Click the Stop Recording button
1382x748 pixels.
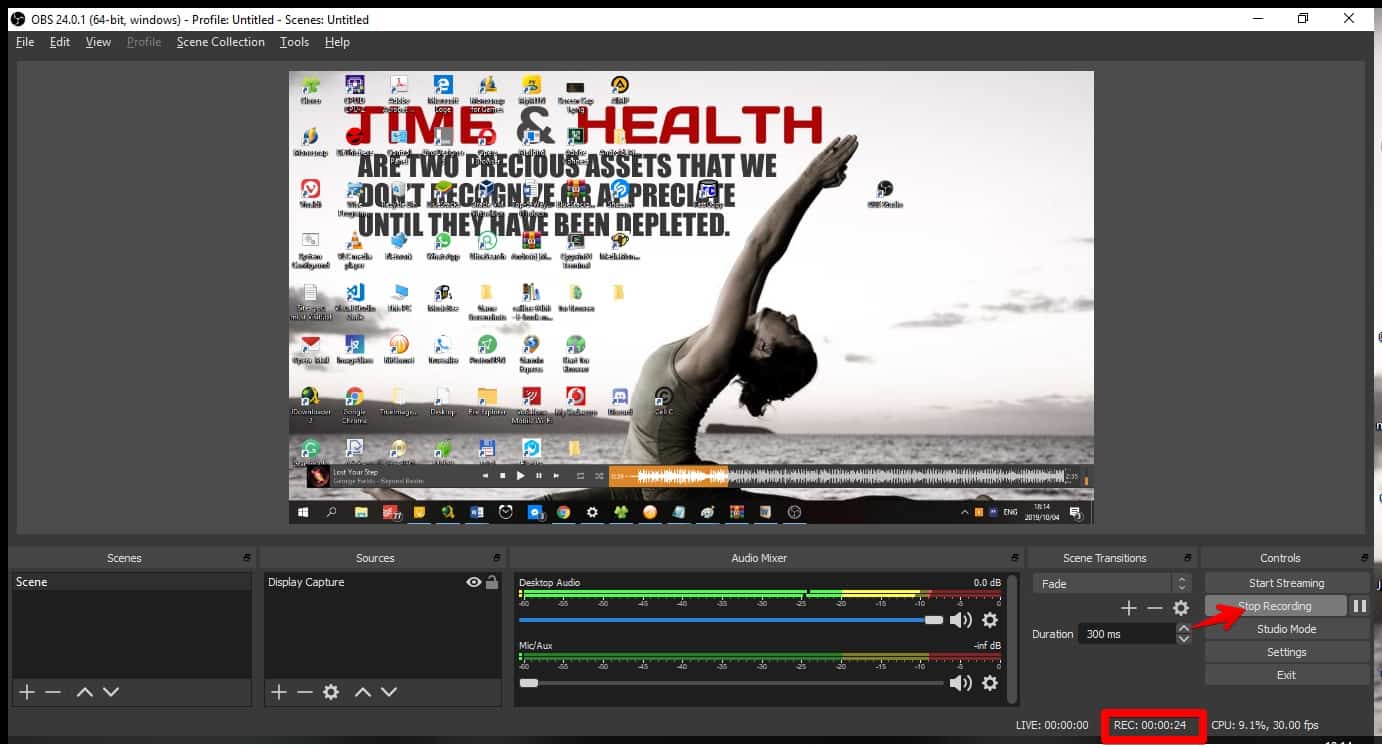[1274, 606]
